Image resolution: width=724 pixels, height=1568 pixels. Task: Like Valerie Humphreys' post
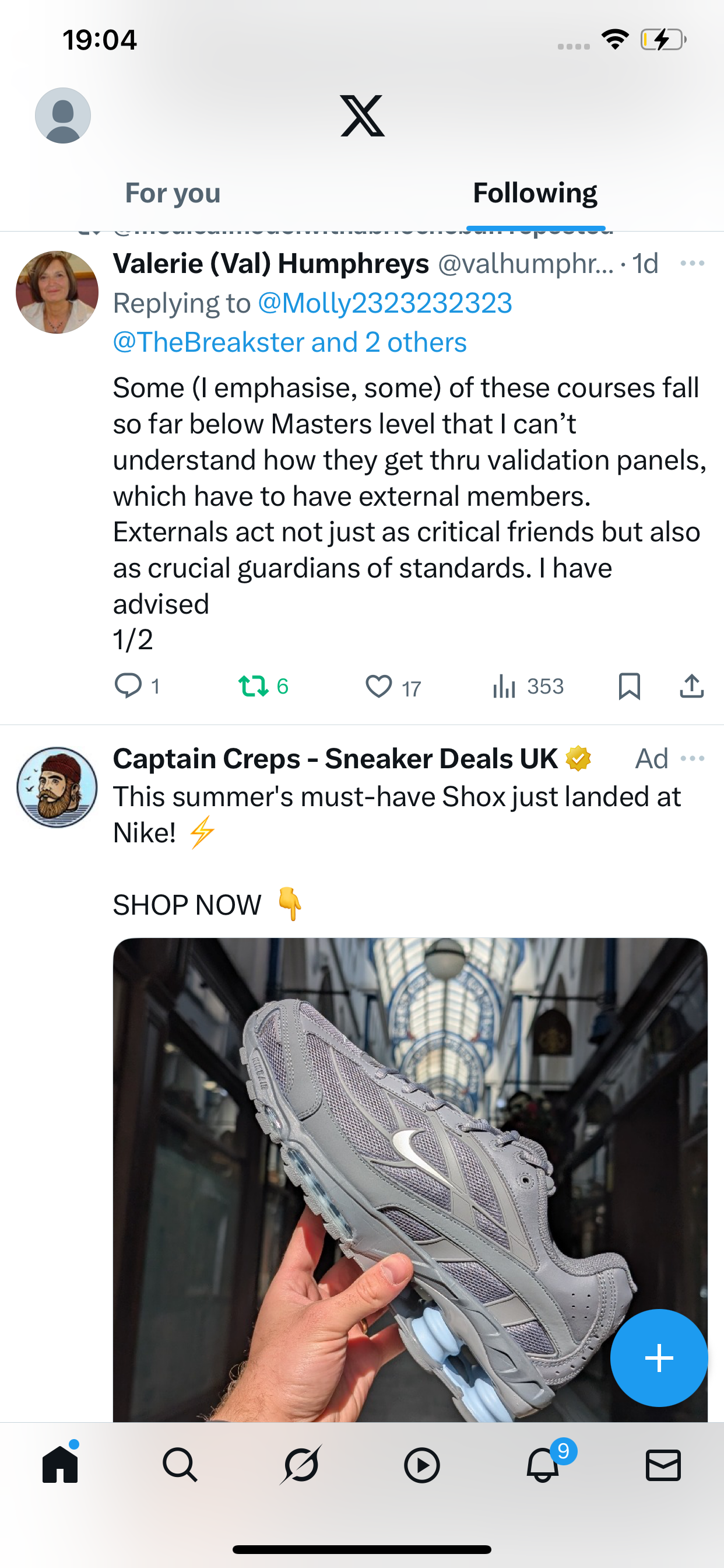pos(378,687)
